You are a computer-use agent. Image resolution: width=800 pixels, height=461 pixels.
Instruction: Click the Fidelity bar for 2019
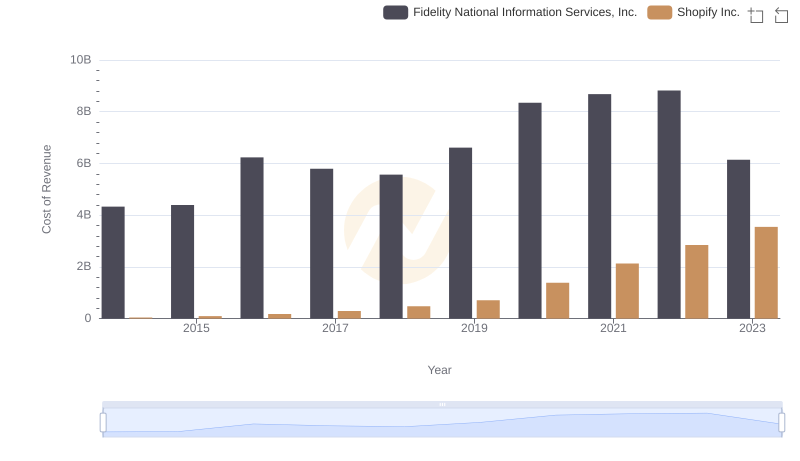[x=461, y=233]
